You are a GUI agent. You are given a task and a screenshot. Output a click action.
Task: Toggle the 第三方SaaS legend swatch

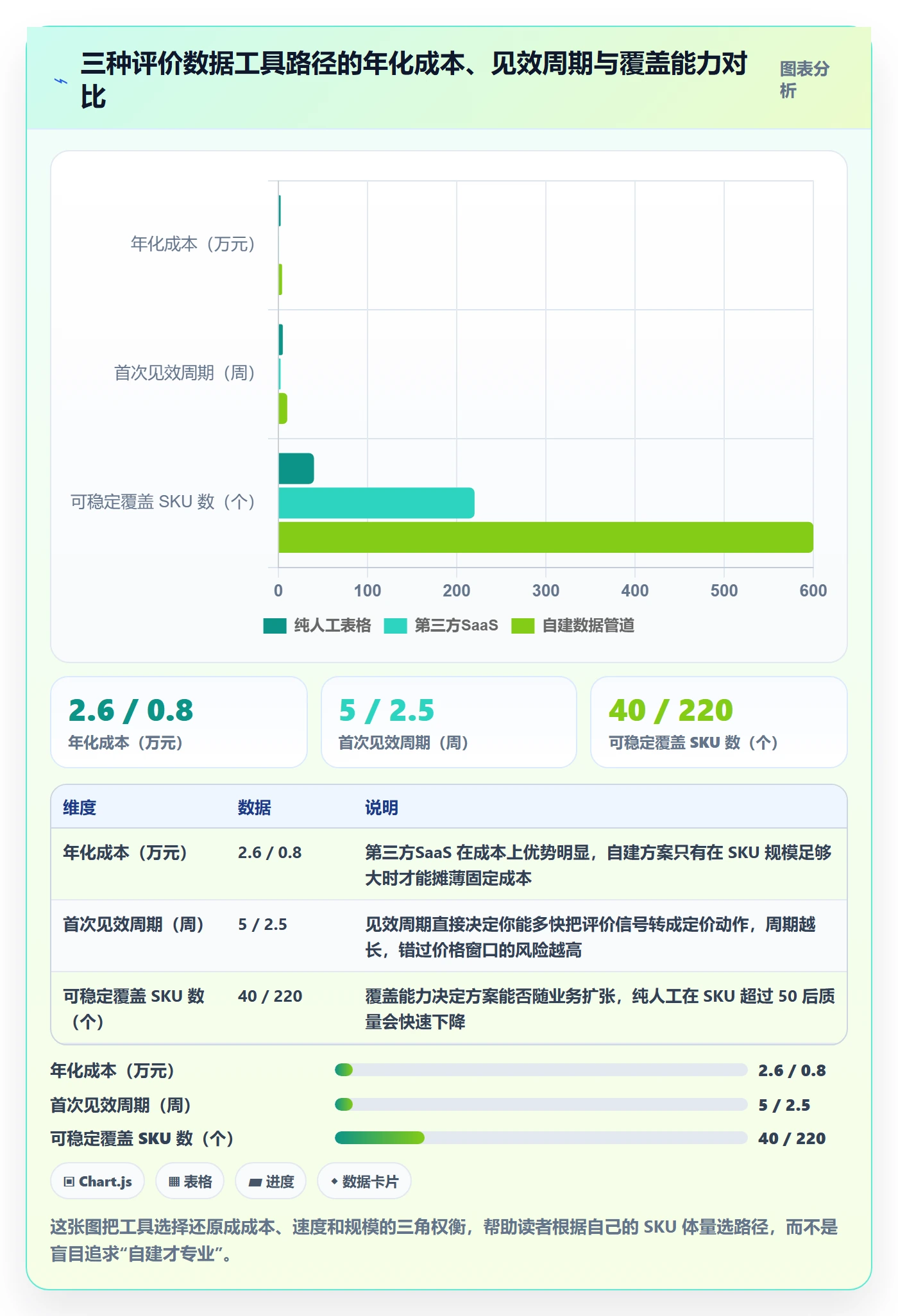click(x=395, y=625)
